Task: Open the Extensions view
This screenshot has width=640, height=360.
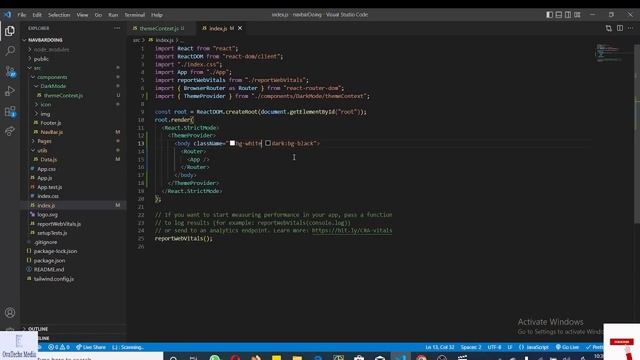Action: coord(10,111)
